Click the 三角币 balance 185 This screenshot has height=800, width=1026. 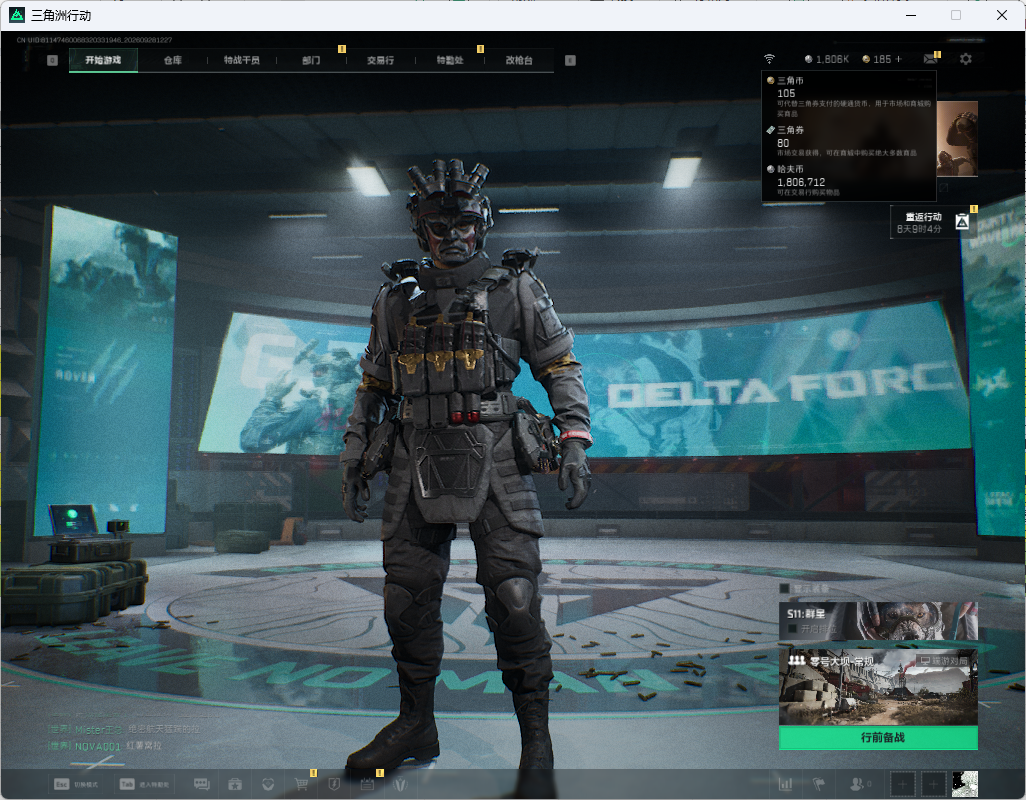[x=876, y=59]
